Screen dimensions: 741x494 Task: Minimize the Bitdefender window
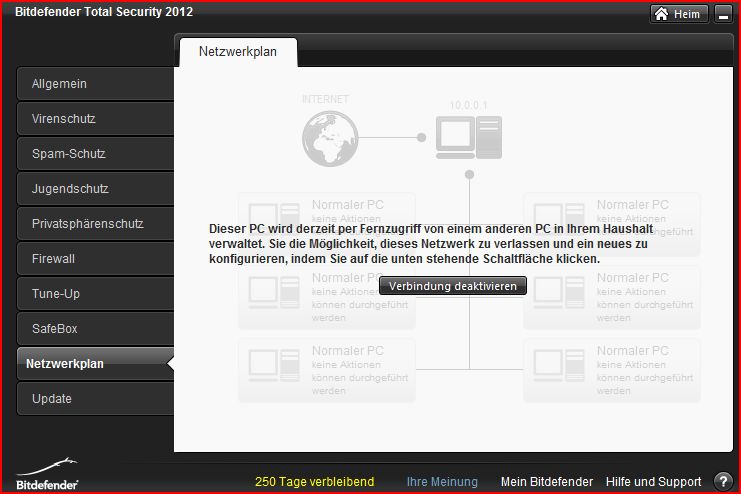tap(723, 14)
